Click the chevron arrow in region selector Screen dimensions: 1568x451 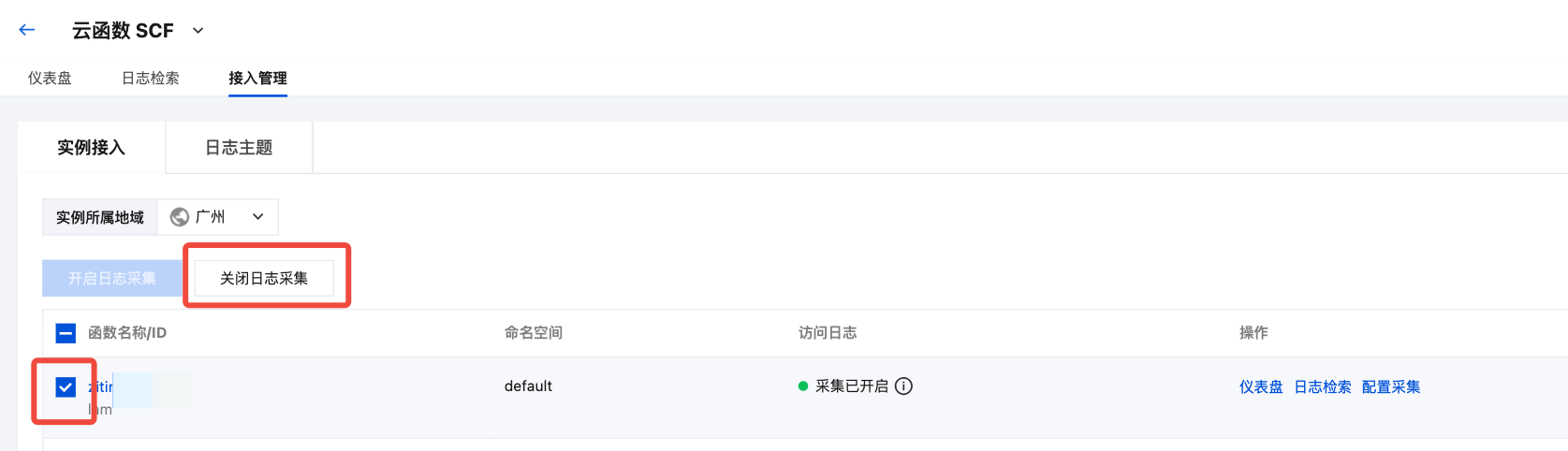pos(258,217)
